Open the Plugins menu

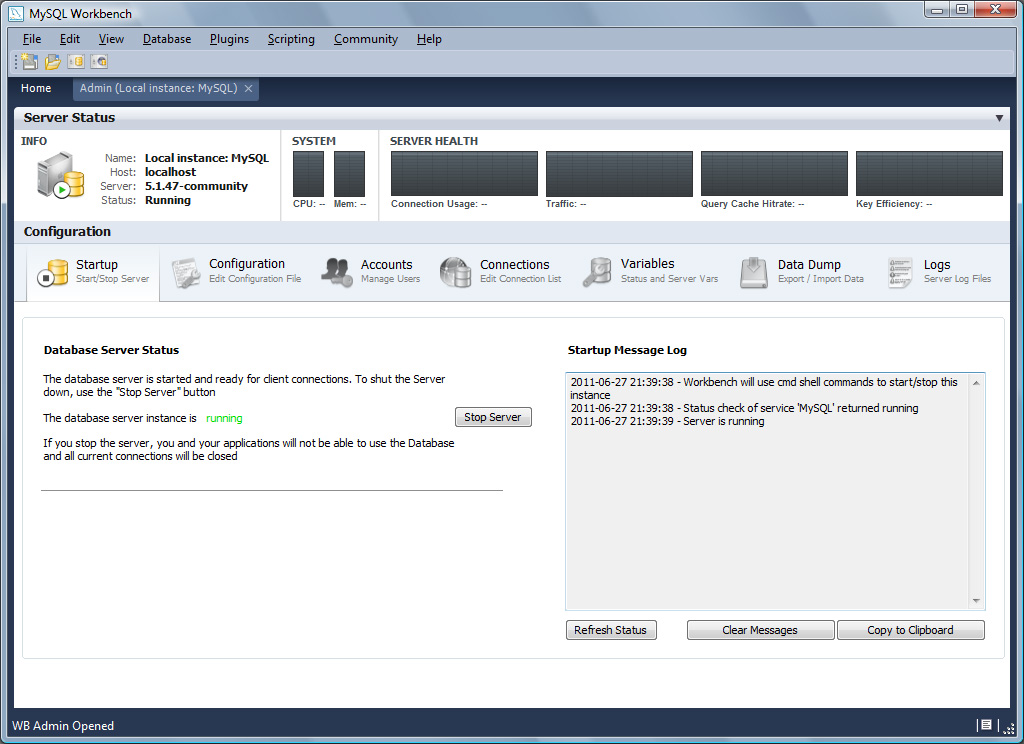229,39
